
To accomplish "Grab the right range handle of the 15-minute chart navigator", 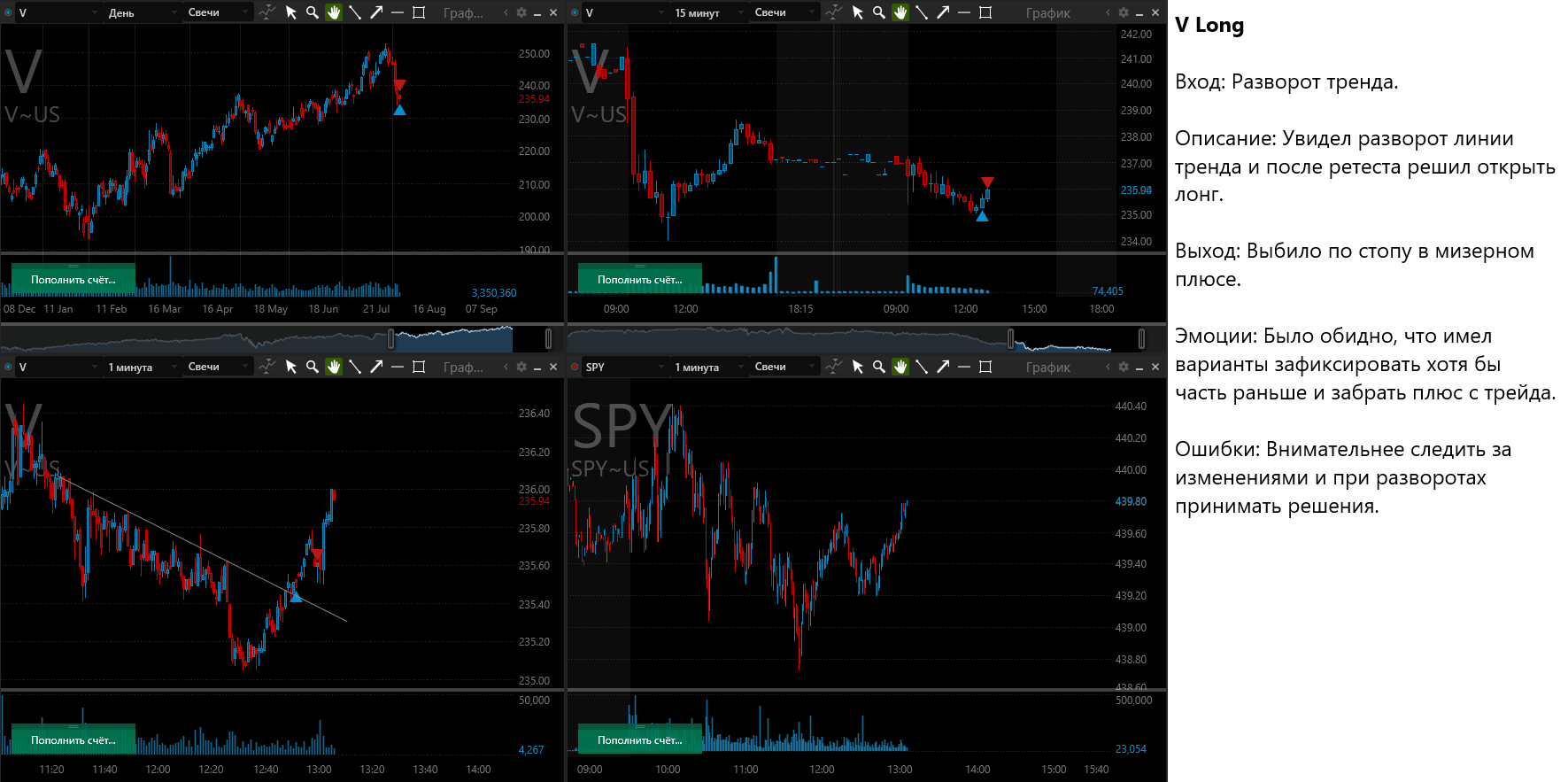I will pyautogui.click(x=1141, y=338).
